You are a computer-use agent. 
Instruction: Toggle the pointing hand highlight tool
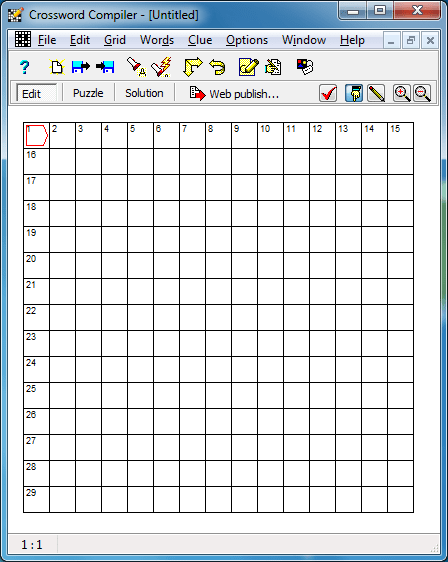[x=354, y=94]
